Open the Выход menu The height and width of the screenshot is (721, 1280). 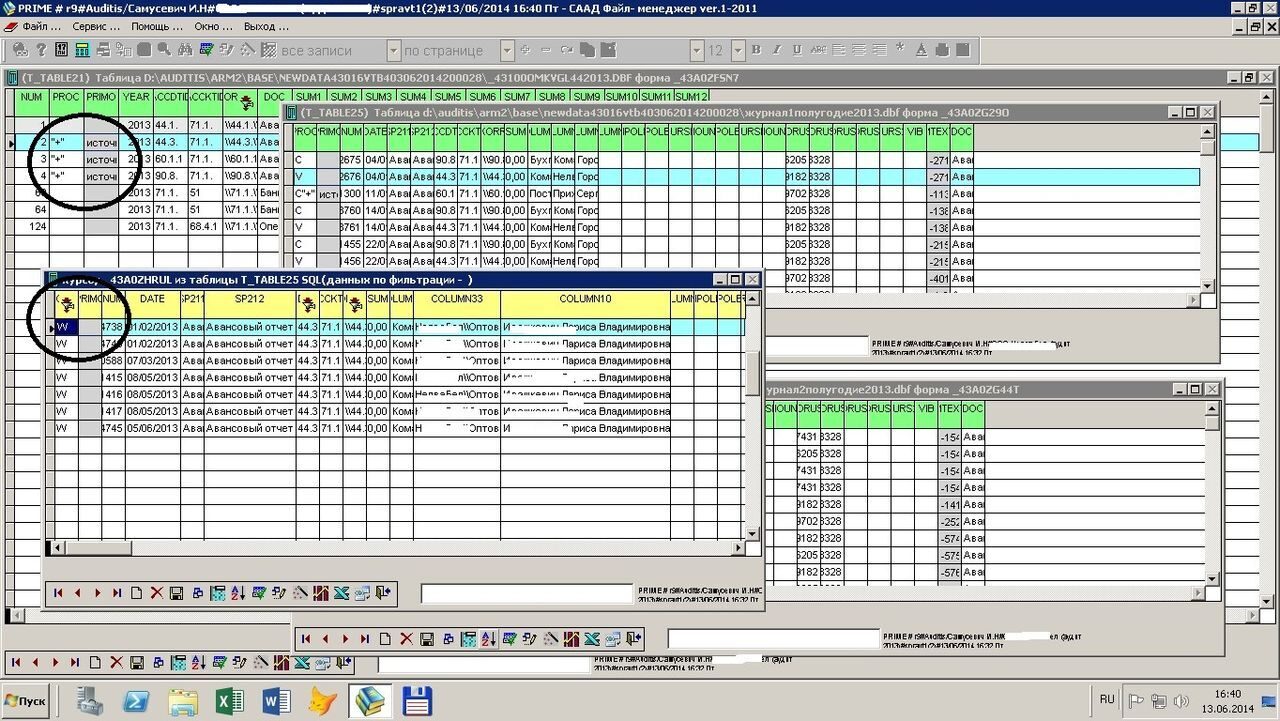[x=266, y=26]
